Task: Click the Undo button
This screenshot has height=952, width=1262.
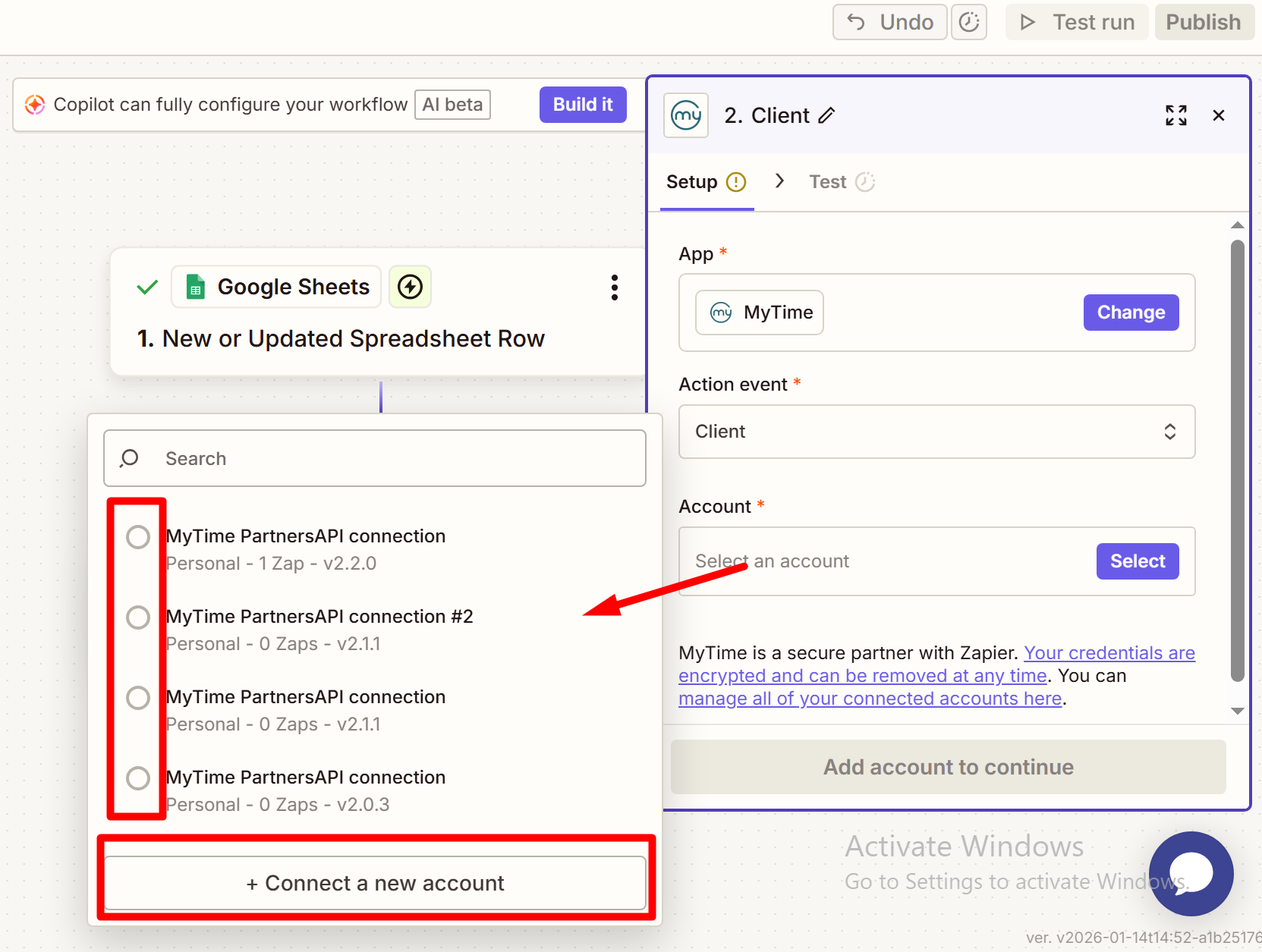Action: (x=889, y=22)
